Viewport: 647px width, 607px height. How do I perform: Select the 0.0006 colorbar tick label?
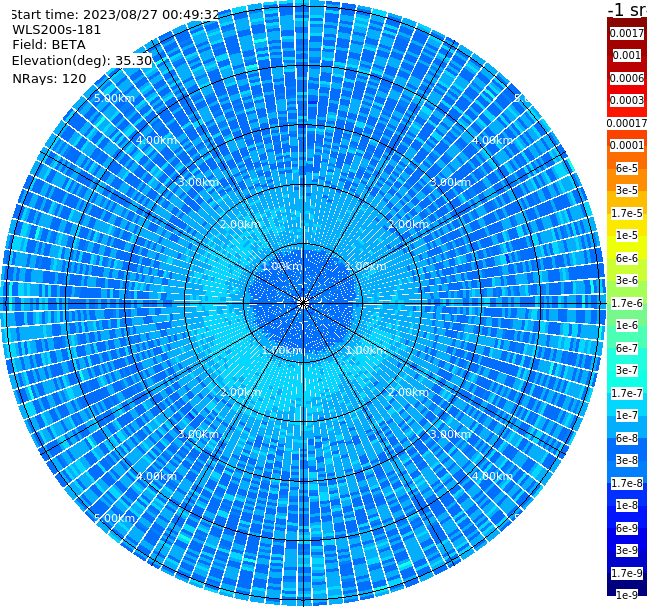pyautogui.click(x=627, y=78)
